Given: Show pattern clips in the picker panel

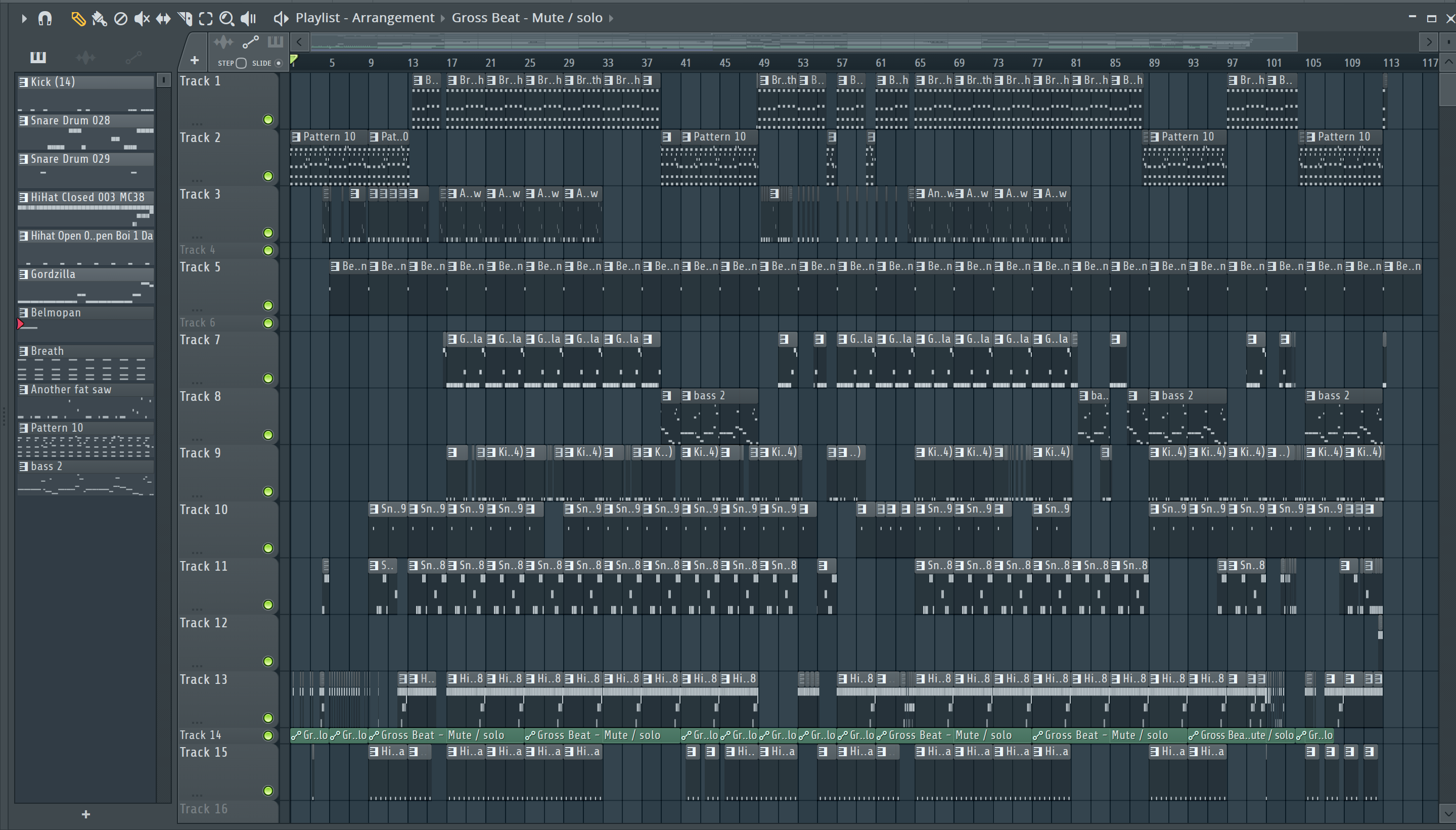Looking at the screenshot, I should (x=38, y=57).
